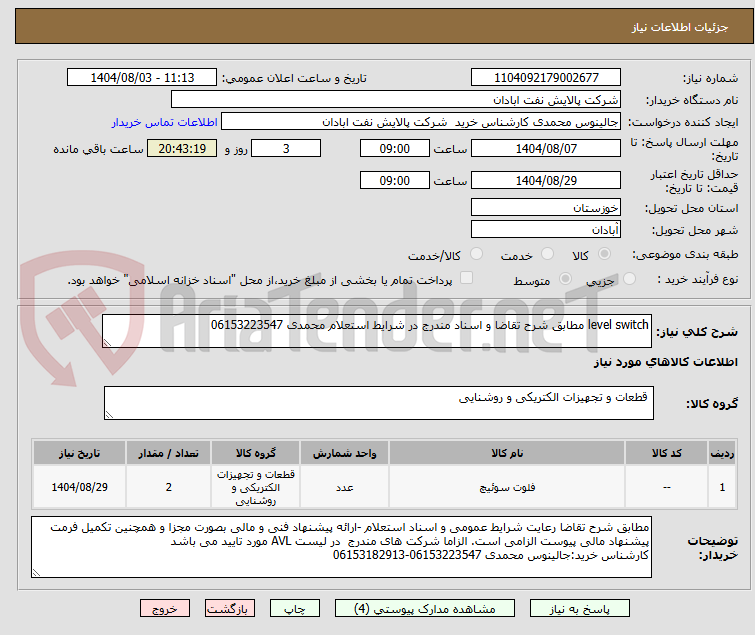Click the announcement date field 1404/08/03 - 11:13
The width and height of the screenshot is (755, 635).
click(142, 78)
